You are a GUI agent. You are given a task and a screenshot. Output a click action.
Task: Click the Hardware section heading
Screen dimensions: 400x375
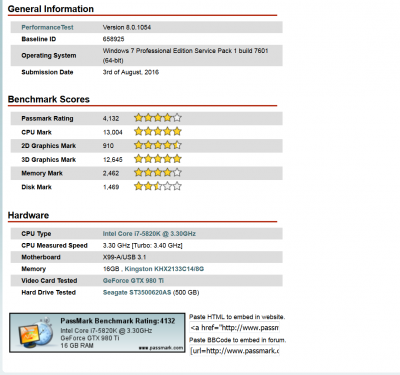pyautogui.click(x=28, y=215)
